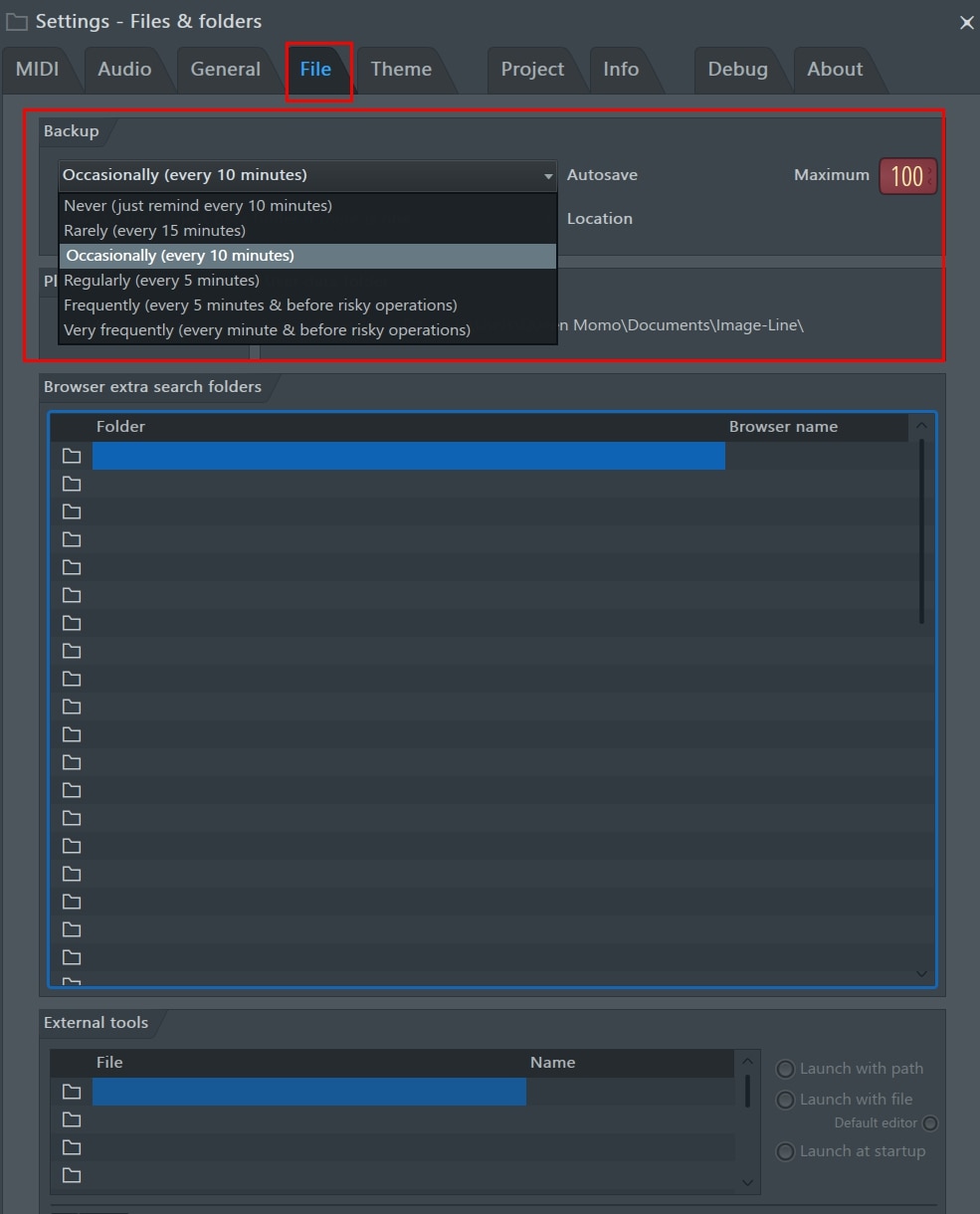The width and height of the screenshot is (980, 1214).
Task: Select the "Very frequently" autosave option
Action: [x=266, y=329]
